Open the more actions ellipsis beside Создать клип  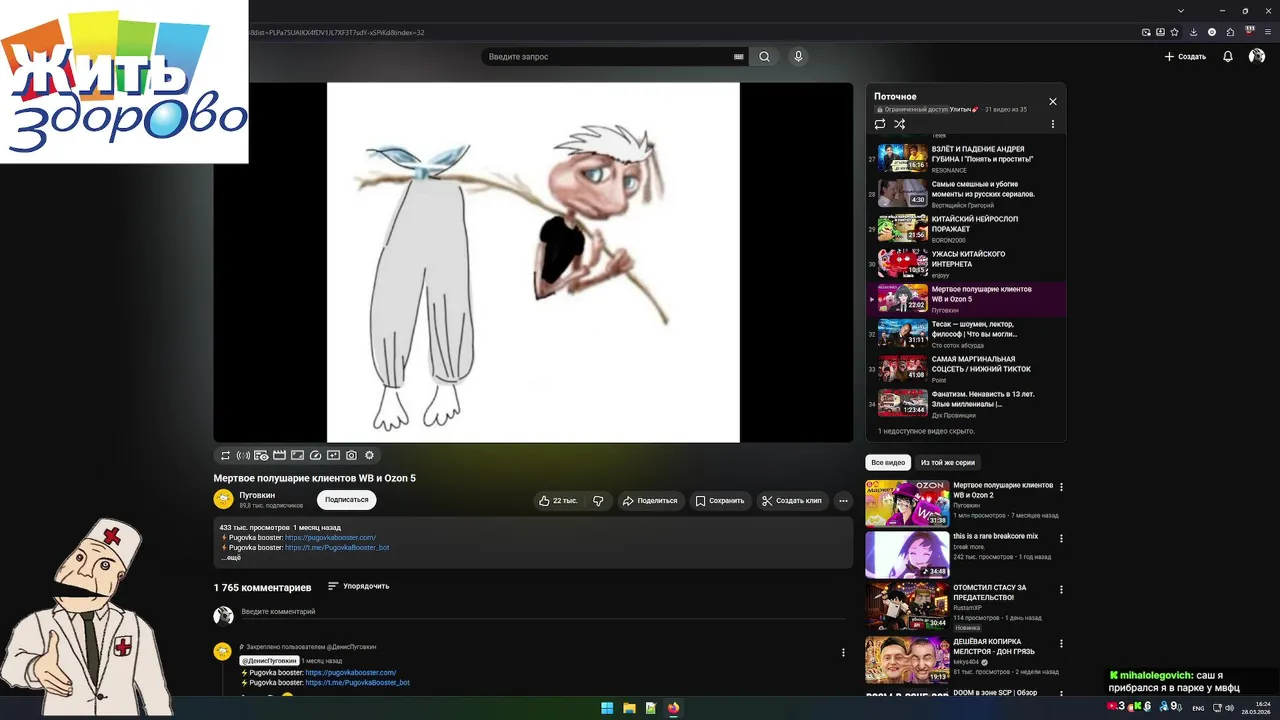click(x=843, y=500)
